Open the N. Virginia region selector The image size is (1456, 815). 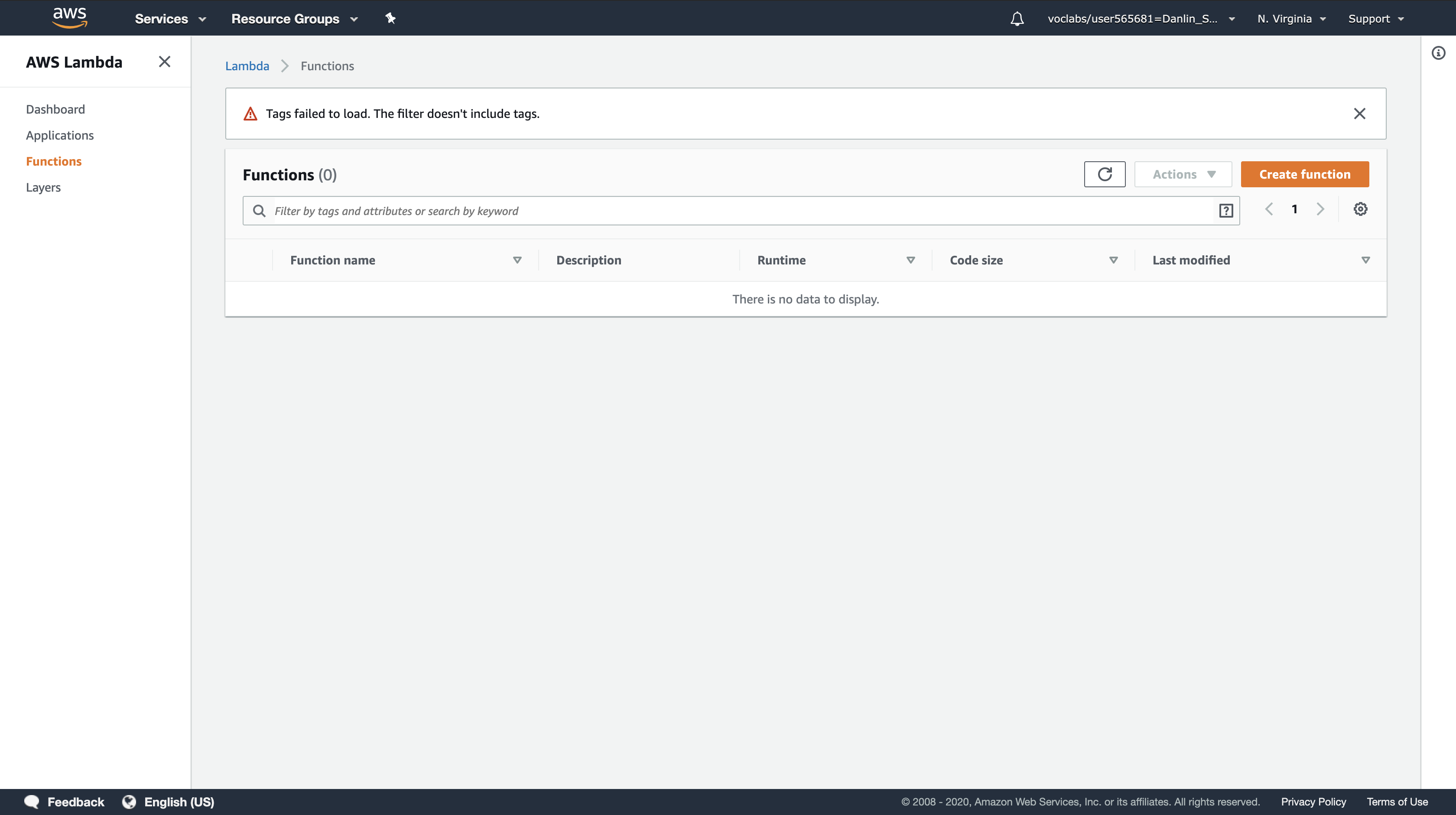(x=1291, y=19)
